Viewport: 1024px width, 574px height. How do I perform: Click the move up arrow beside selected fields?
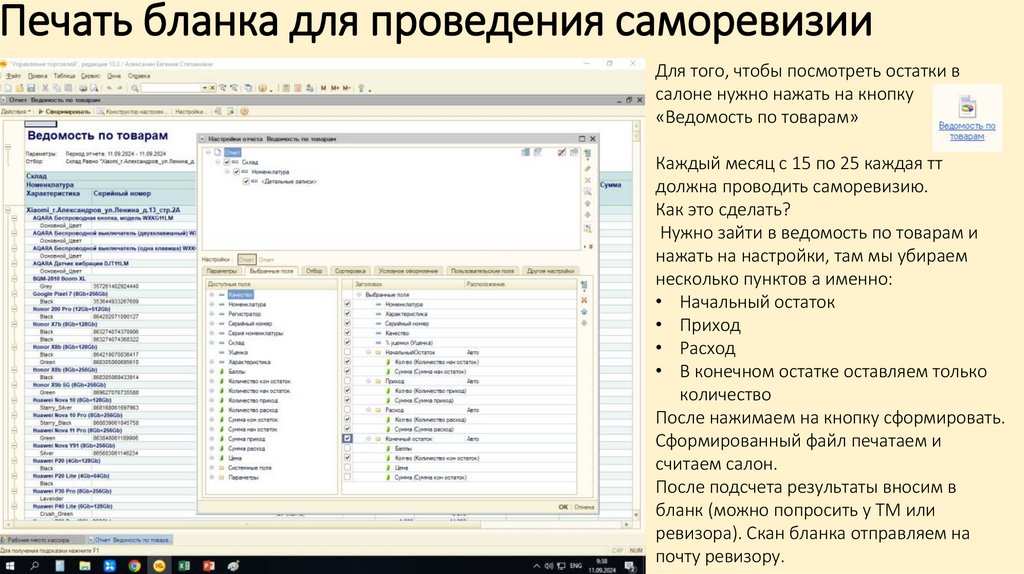(x=584, y=311)
